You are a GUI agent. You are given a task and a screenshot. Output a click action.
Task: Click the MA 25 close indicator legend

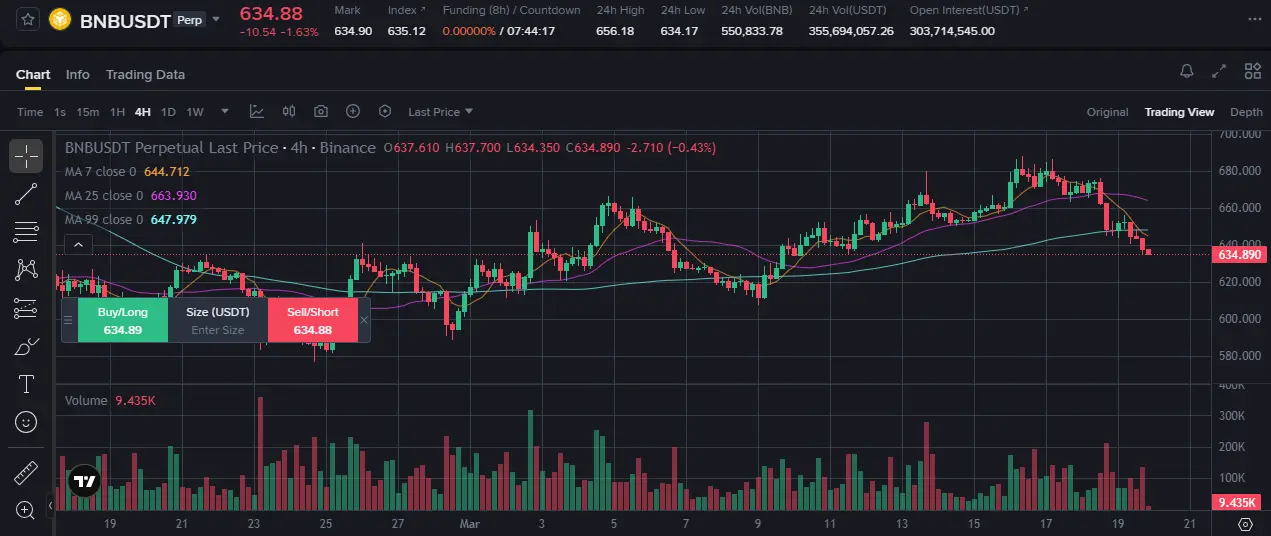point(130,196)
